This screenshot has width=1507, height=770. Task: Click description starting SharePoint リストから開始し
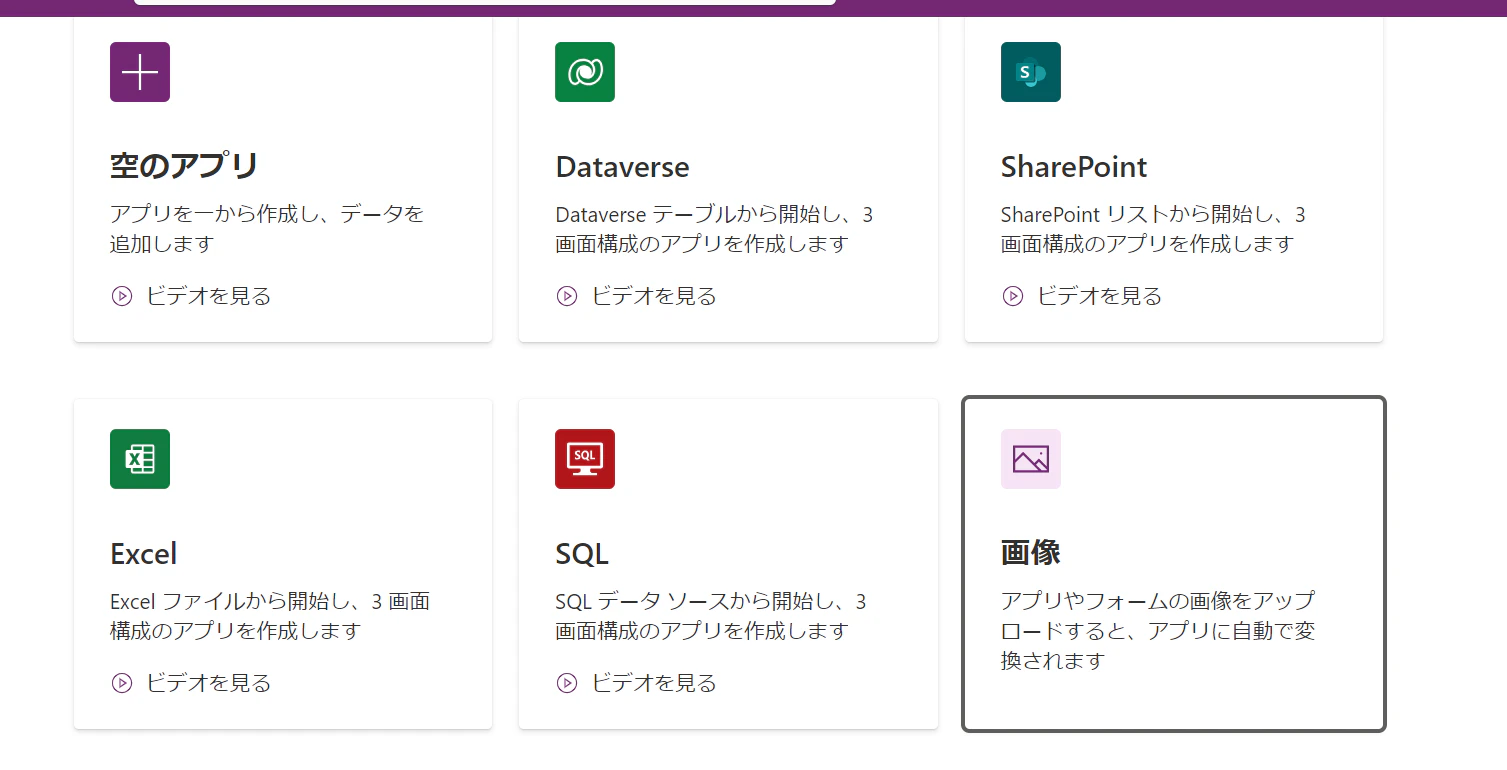pyautogui.click(x=1153, y=229)
